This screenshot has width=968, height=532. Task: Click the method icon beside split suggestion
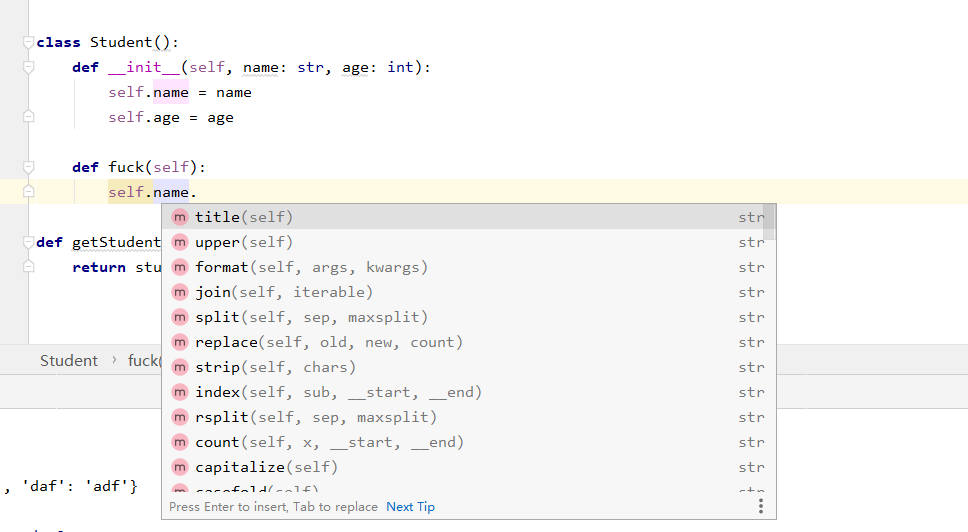[x=180, y=317]
